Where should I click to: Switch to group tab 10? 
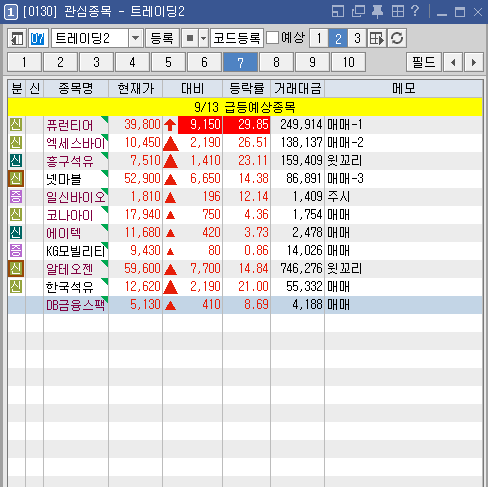(348, 62)
